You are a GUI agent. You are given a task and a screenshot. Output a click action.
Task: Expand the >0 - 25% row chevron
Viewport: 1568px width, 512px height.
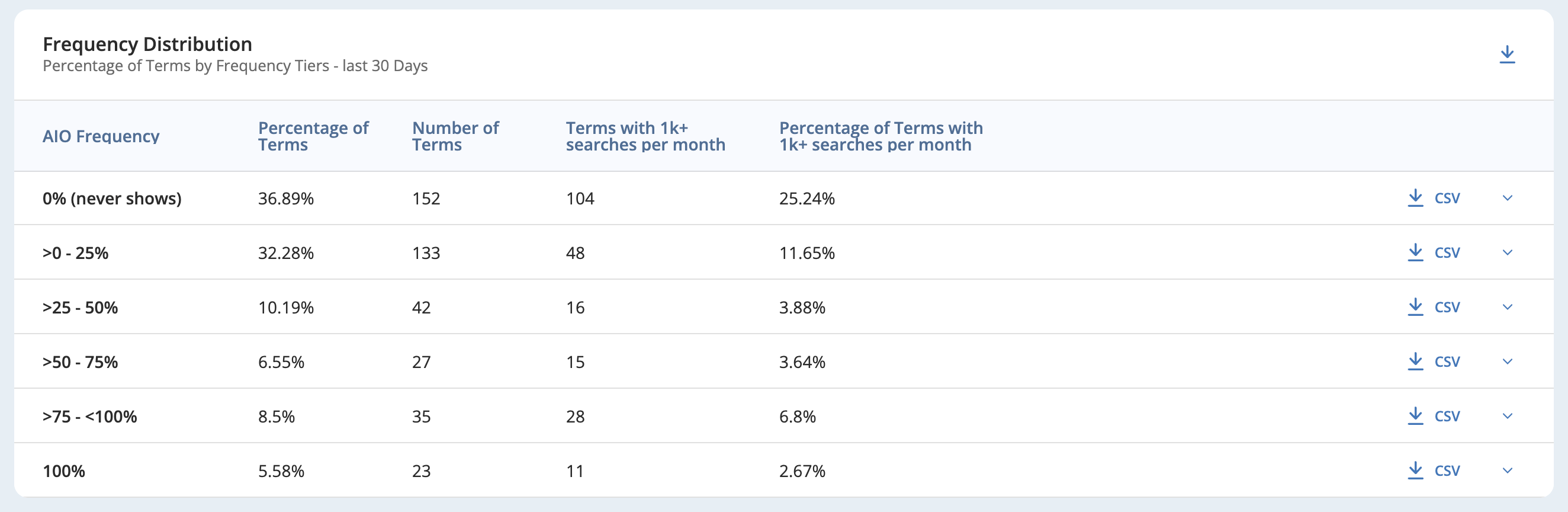(1508, 252)
